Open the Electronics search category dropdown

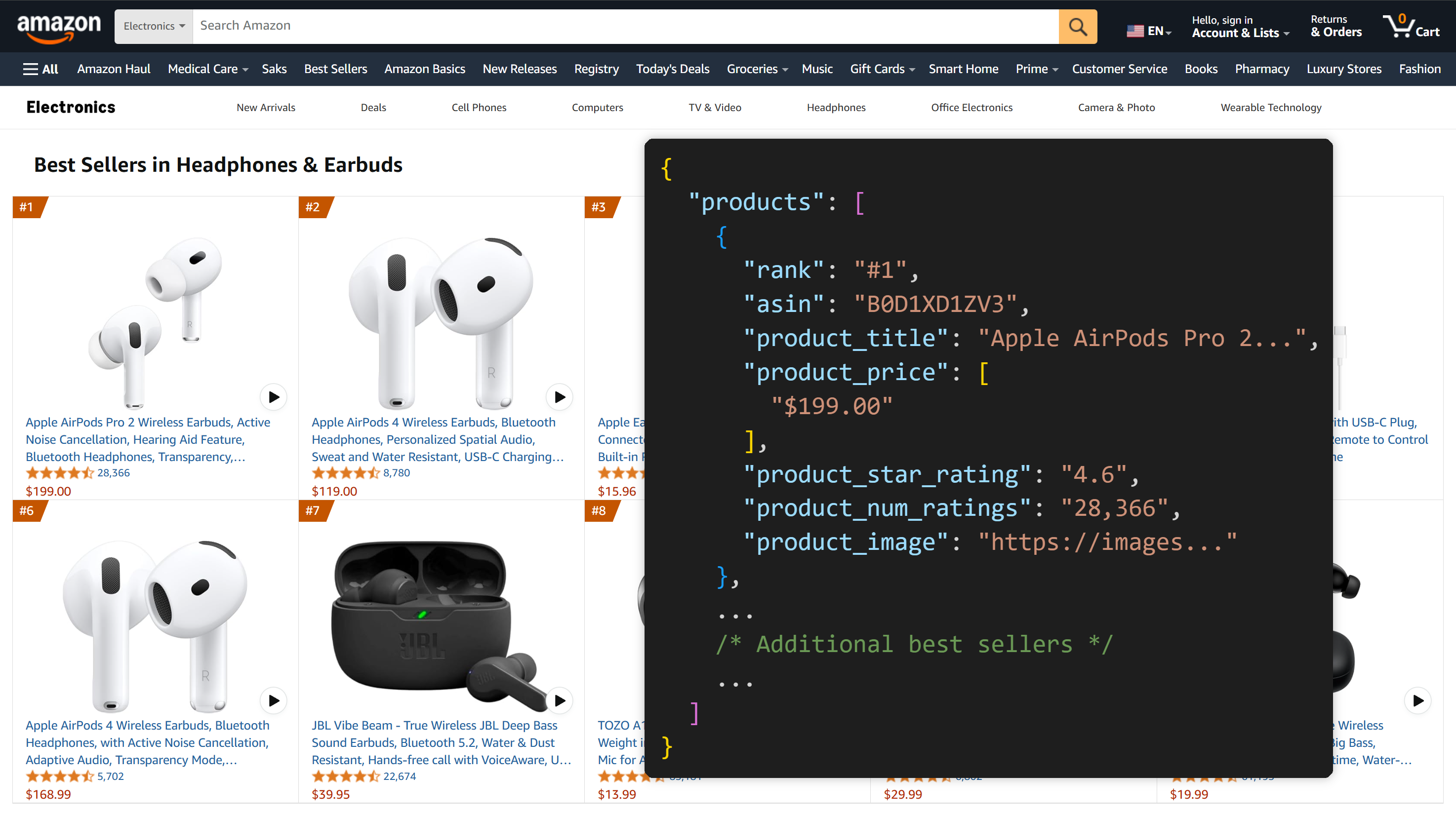pyautogui.click(x=153, y=26)
